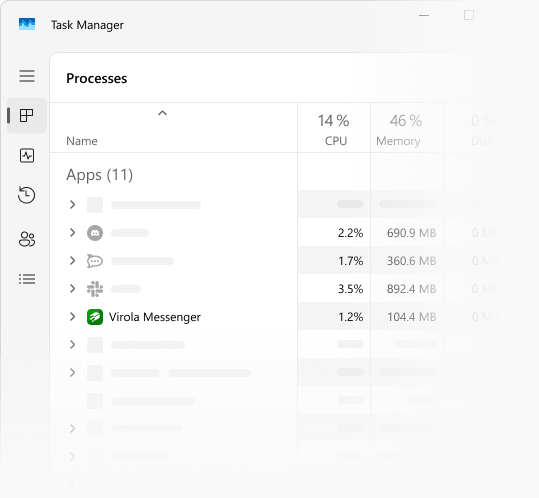Expand the first row under Apps (11)

(x=72, y=204)
